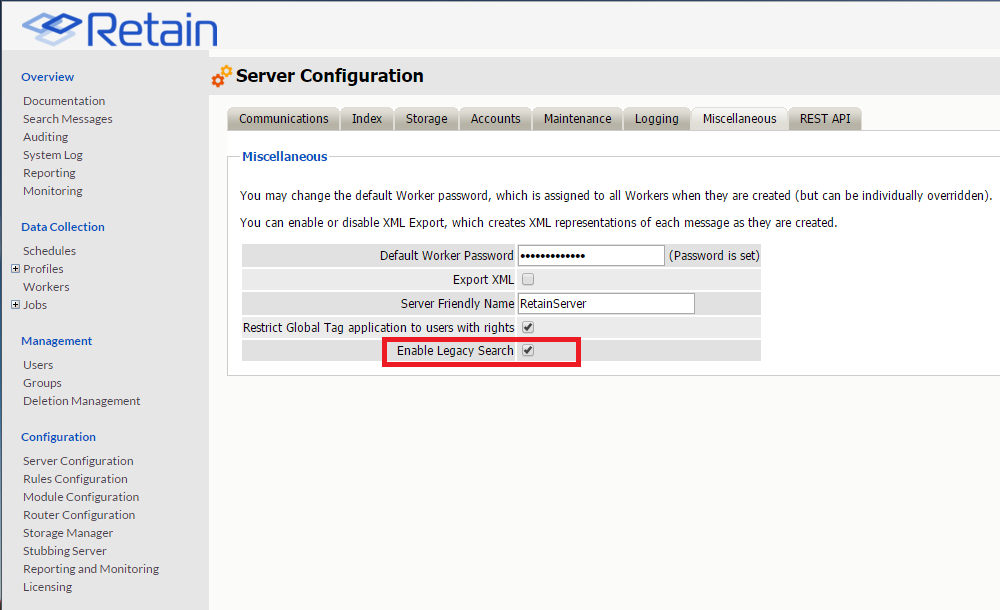This screenshot has width=1000, height=610.
Task: Open Deletion Management
Action: [x=82, y=401]
